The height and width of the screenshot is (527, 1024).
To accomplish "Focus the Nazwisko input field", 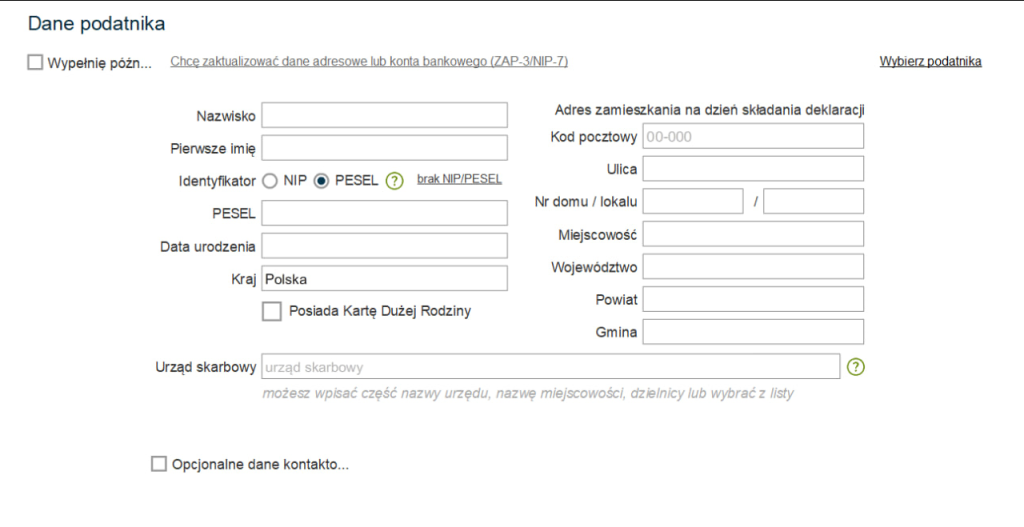I will 384,115.
